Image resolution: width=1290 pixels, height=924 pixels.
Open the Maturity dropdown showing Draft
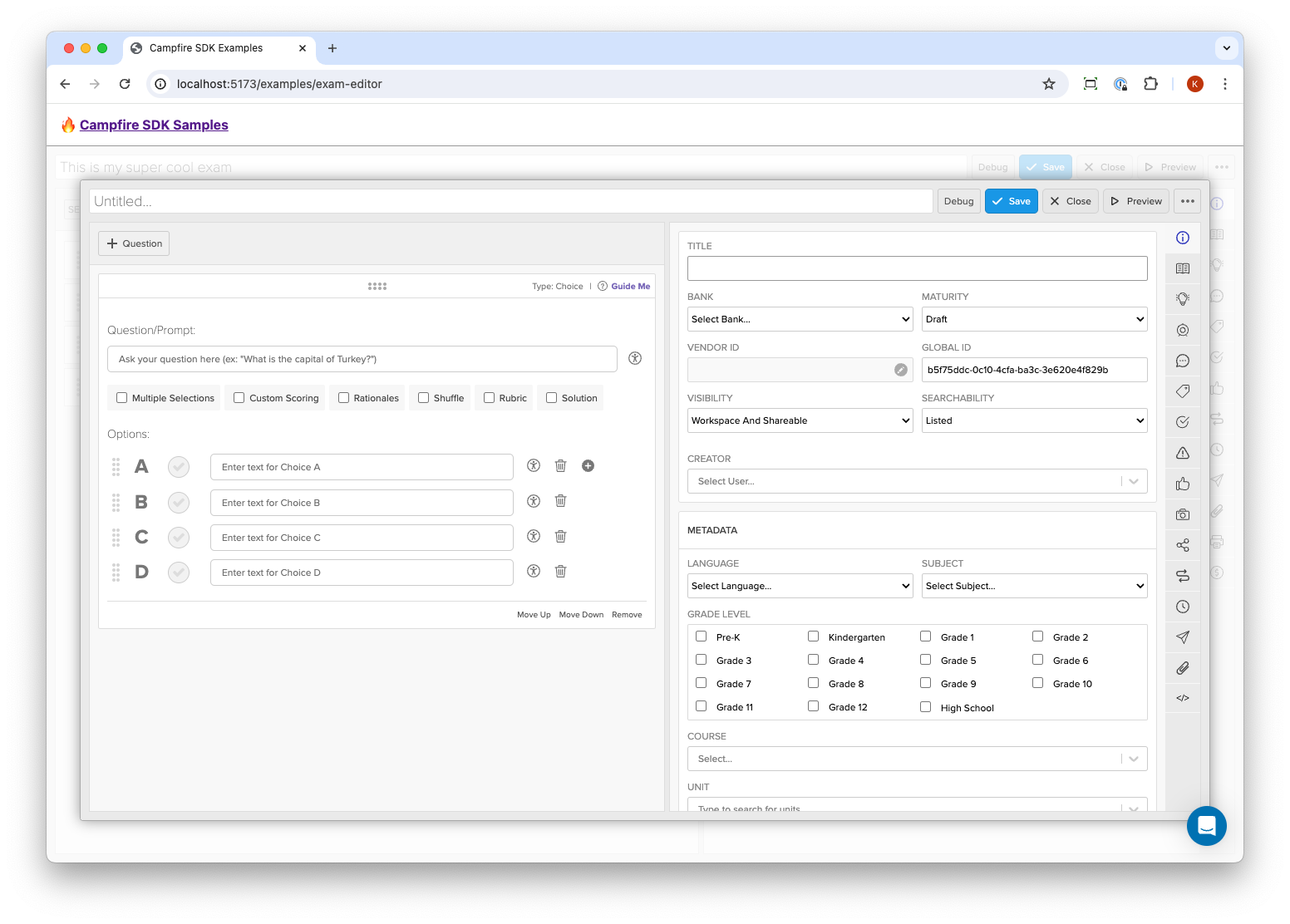pyautogui.click(x=1035, y=319)
